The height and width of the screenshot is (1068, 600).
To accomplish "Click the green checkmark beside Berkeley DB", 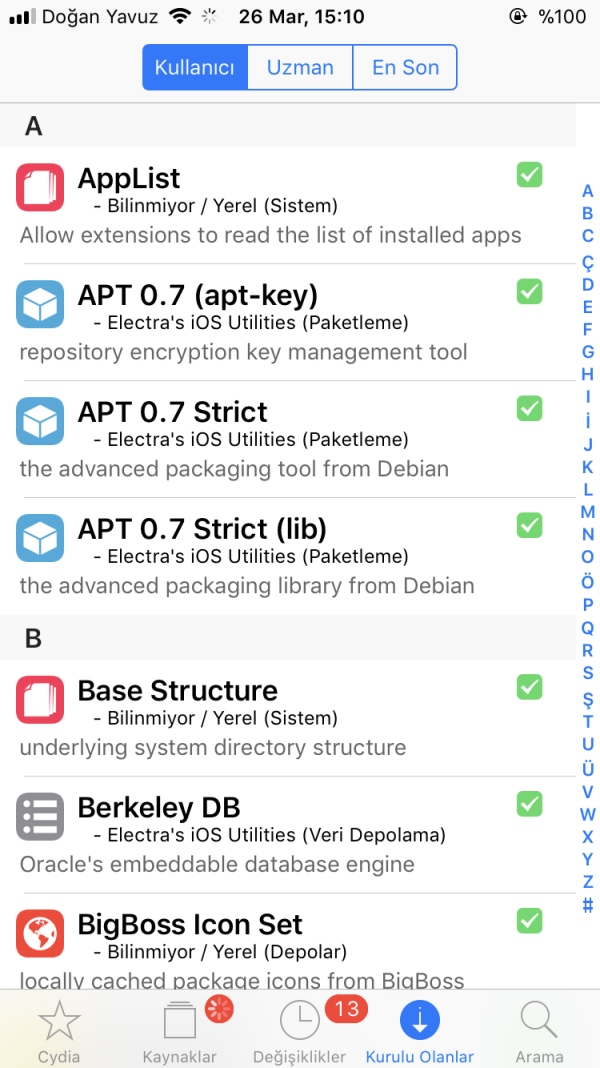I will point(529,803).
